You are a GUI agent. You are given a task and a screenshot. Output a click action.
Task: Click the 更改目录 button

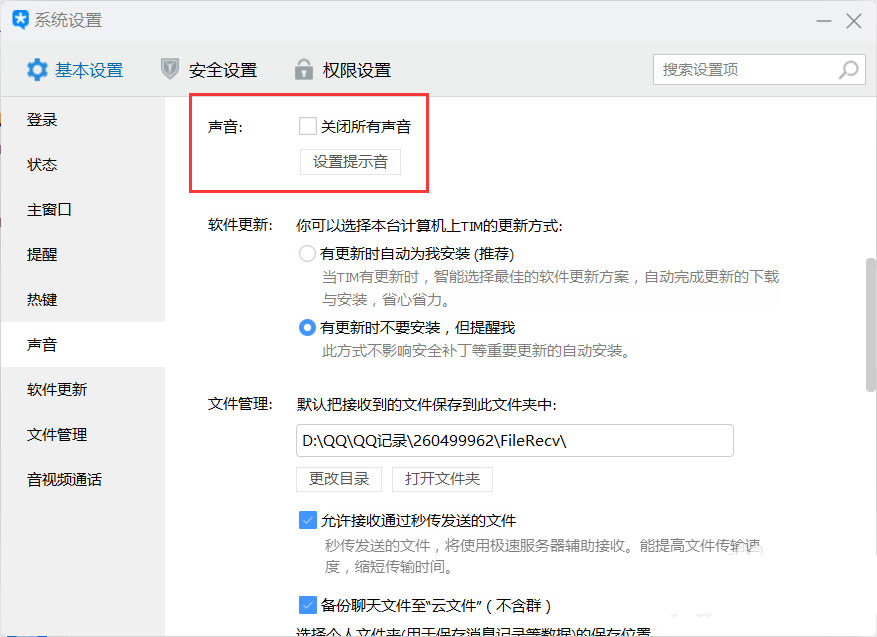point(339,479)
